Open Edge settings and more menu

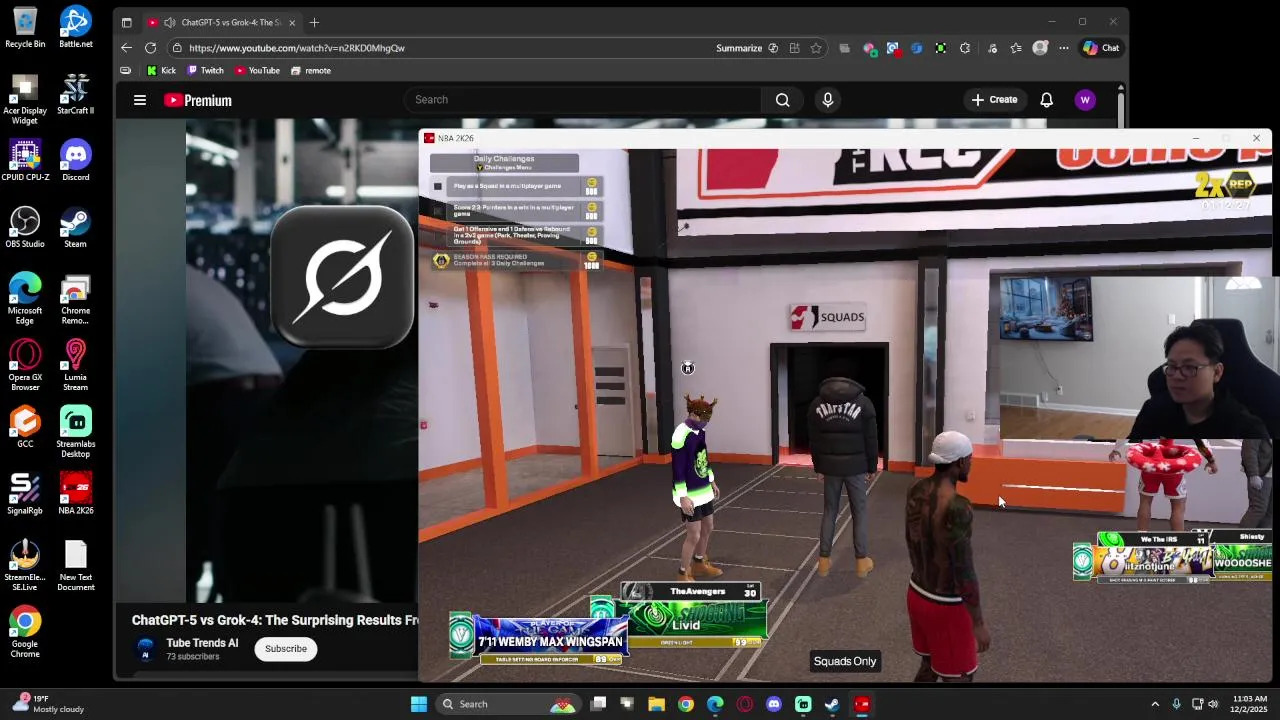pos(1064,48)
